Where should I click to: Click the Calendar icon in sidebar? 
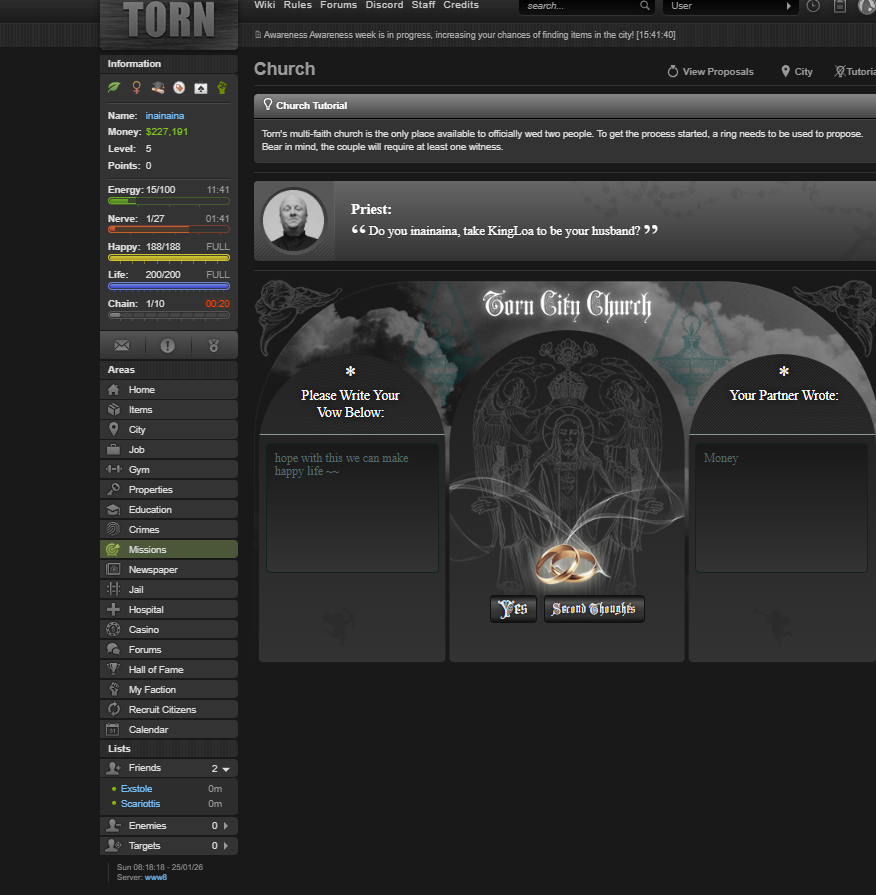point(113,729)
